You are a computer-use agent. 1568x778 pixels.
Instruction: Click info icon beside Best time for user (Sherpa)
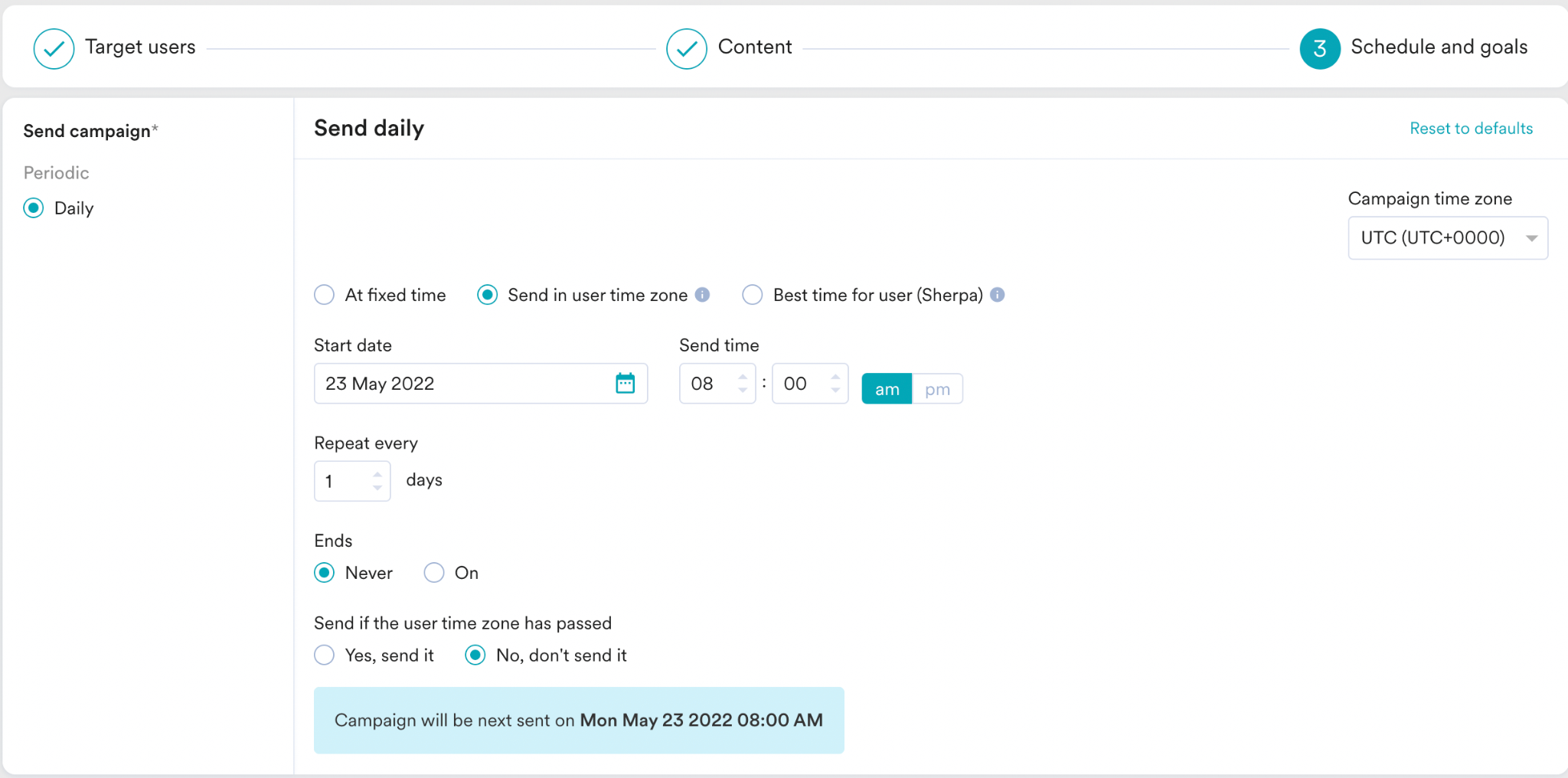[x=997, y=295]
